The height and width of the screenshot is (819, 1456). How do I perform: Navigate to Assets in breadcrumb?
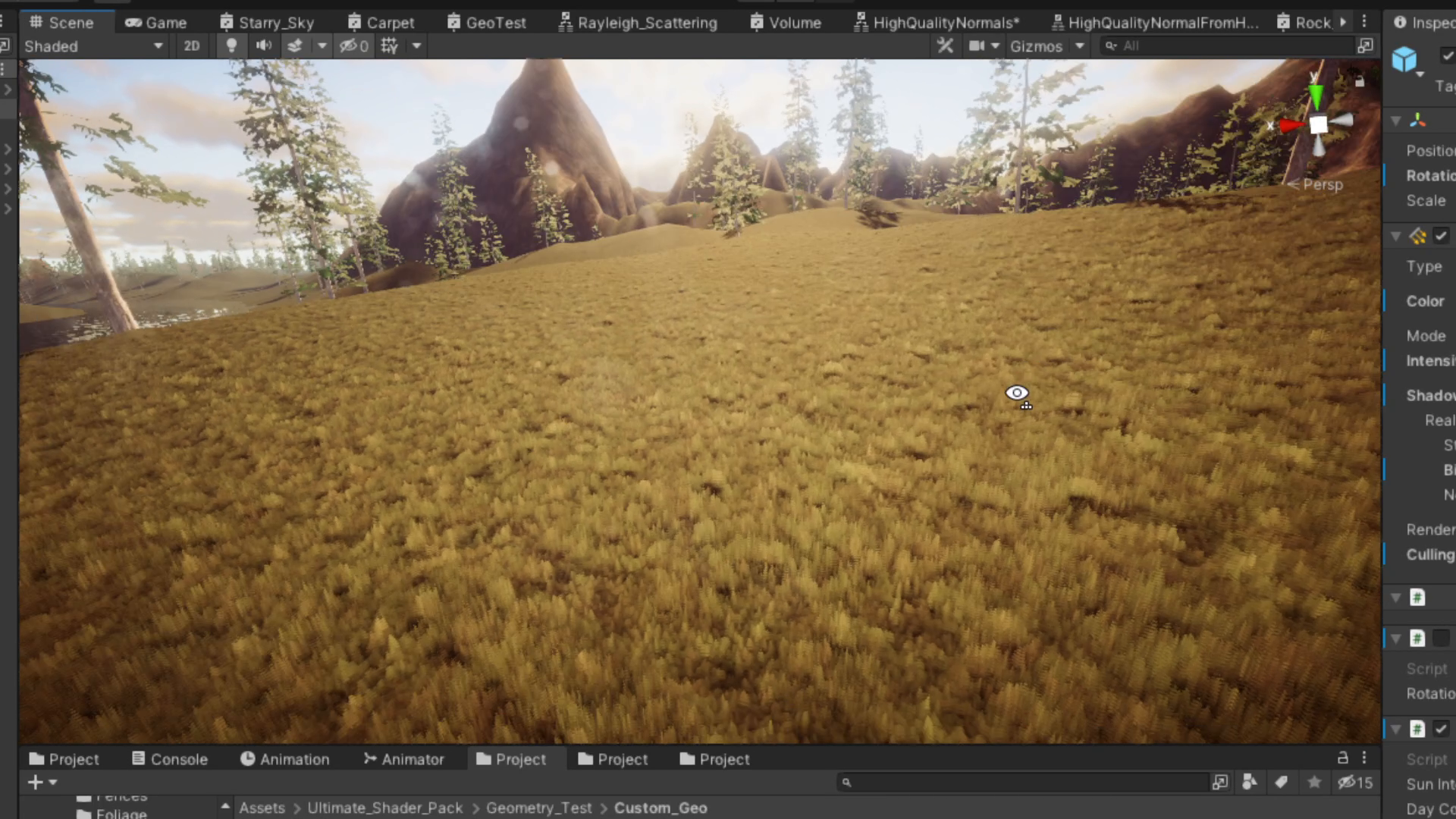point(262,808)
